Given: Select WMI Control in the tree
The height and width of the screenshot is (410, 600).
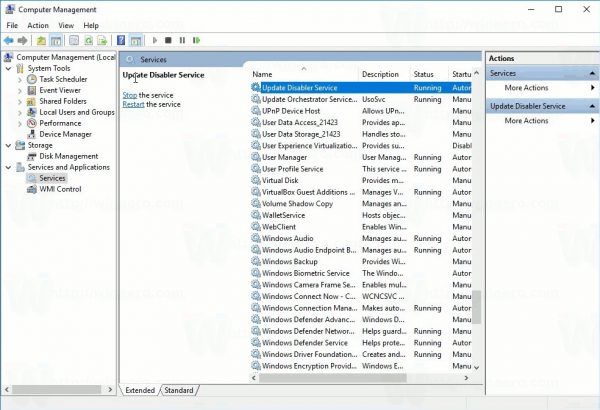Looking at the screenshot, I should pos(60,189).
